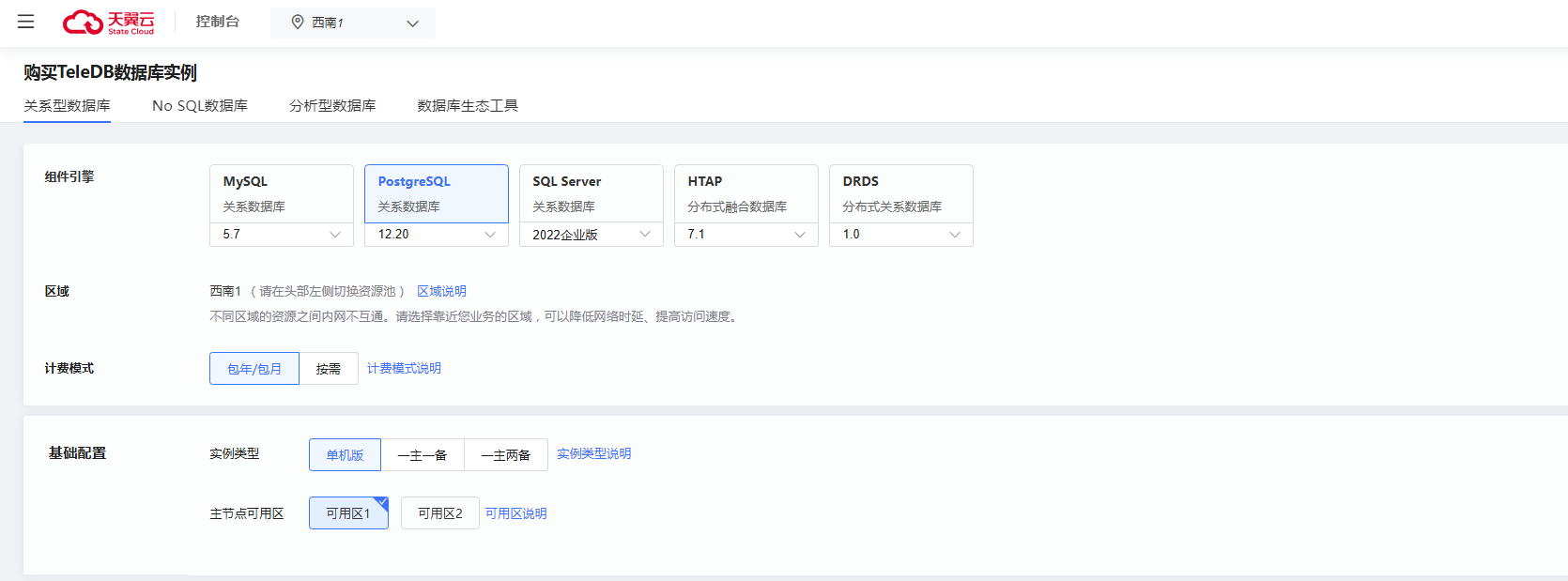Image resolution: width=1568 pixels, height=581 pixels.
Task: Open the 区域说明 link
Action: [x=441, y=291]
